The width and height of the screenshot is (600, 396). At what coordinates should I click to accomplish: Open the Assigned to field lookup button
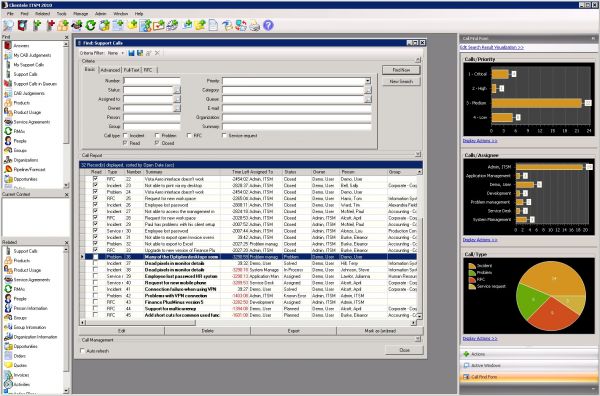[177, 99]
